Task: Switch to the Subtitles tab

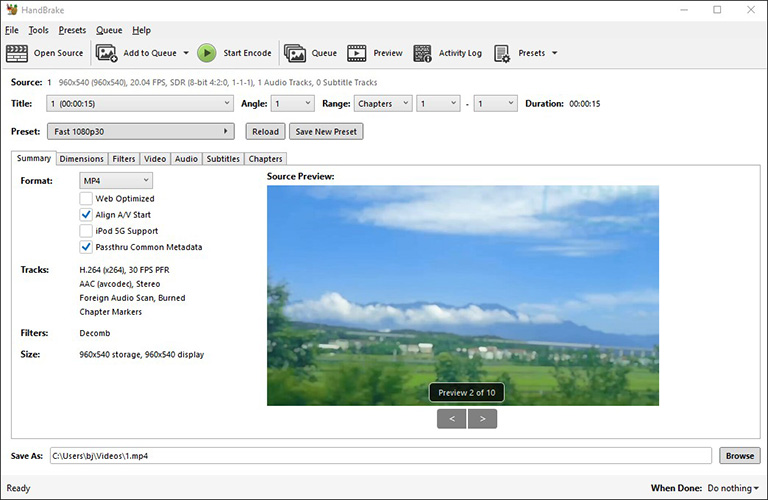Action: point(223,159)
